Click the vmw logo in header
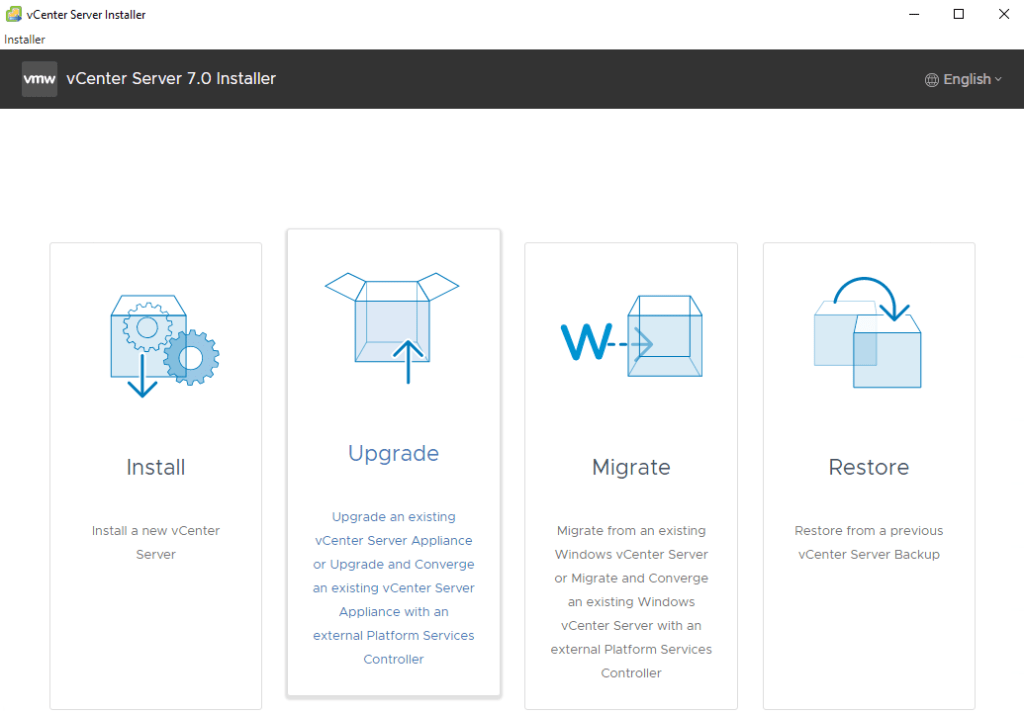Screen dimensions: 1024x715 point(40,79)
